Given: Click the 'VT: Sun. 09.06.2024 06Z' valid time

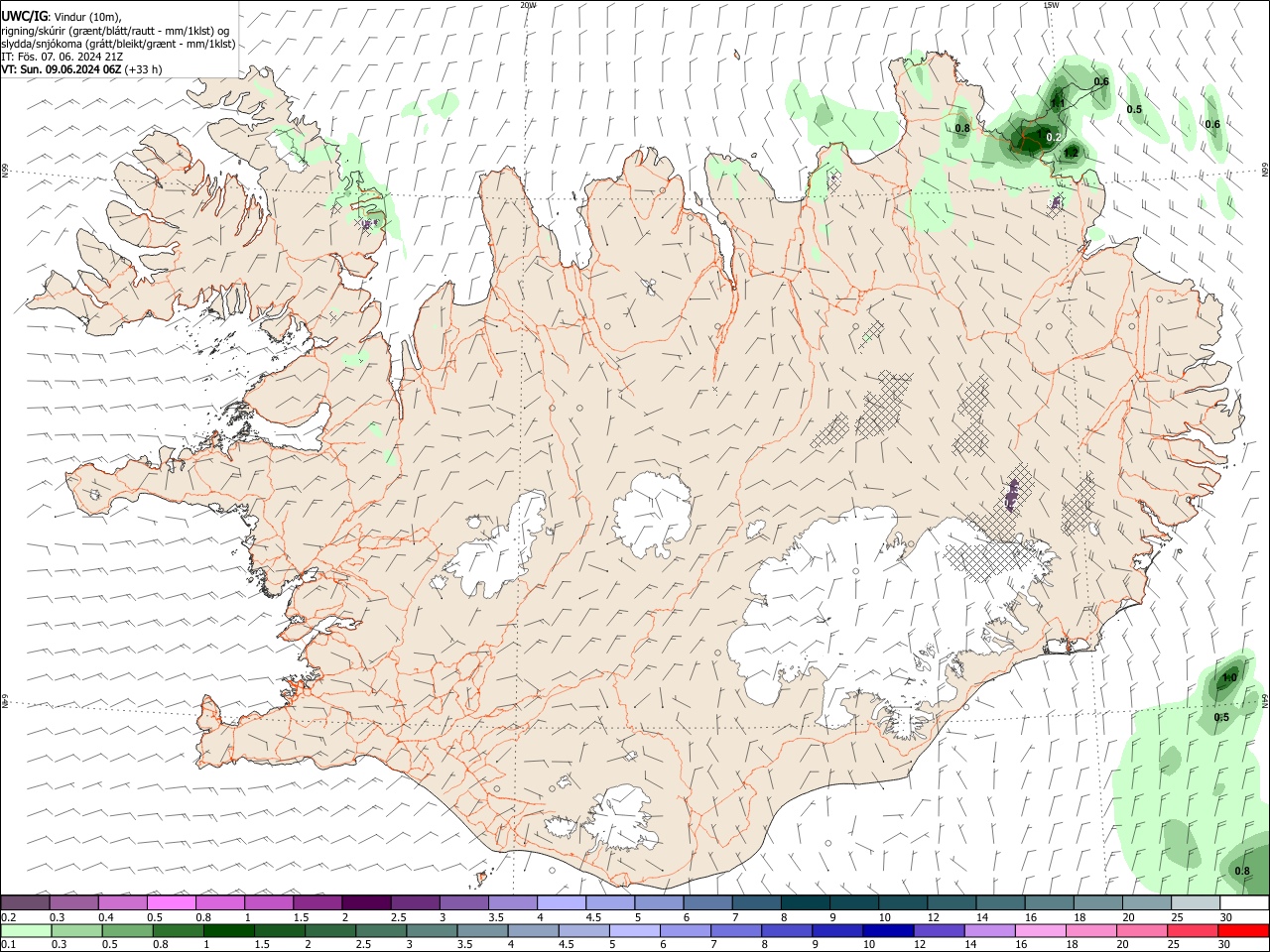Looking at the screenshot, I should pos(62,69).
